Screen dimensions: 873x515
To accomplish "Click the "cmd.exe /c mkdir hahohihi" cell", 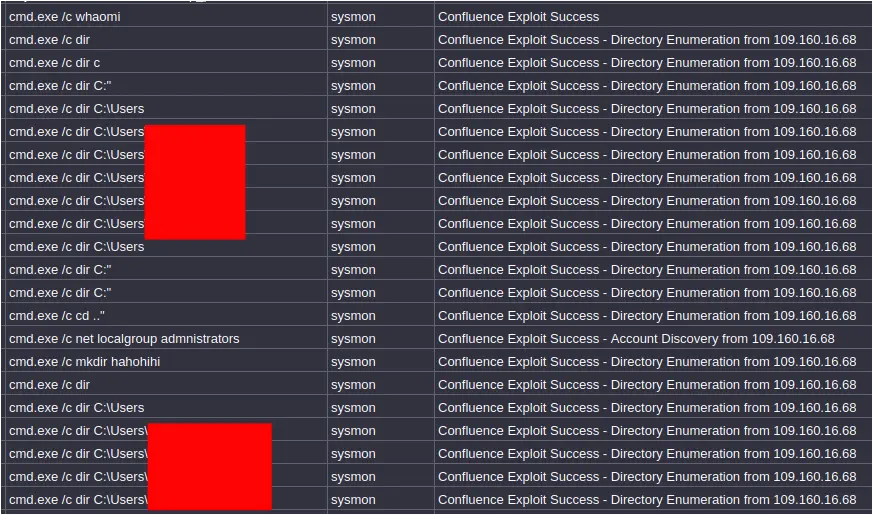I will click(84, 362).
